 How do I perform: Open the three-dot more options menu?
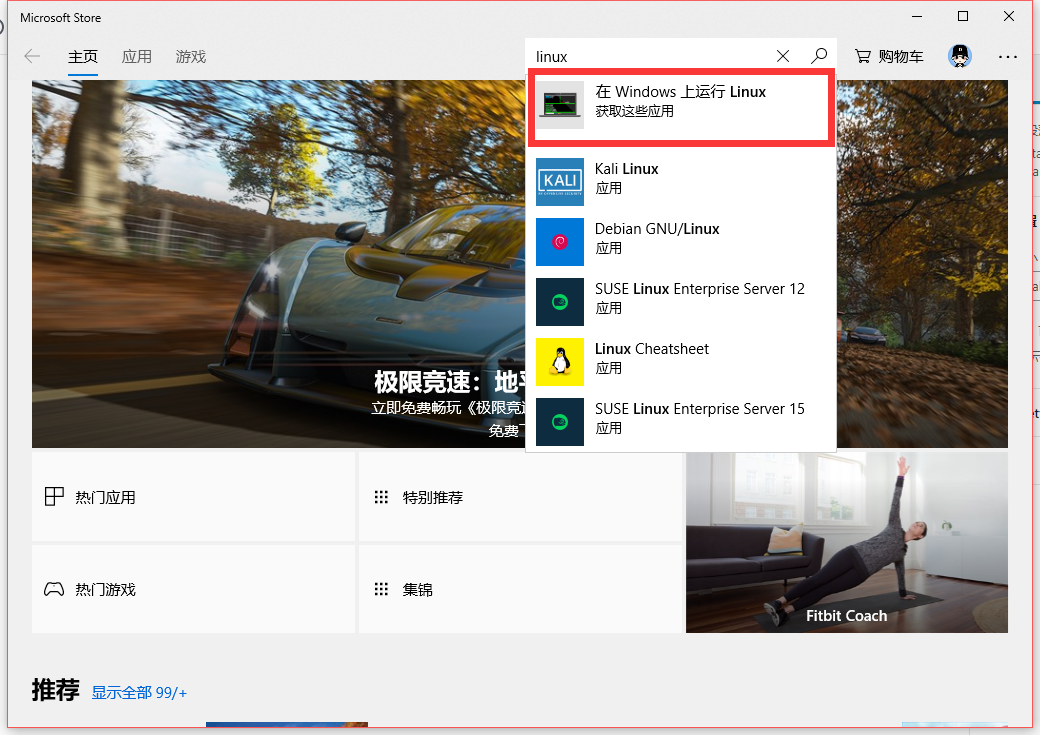(x=1007, y=57)
